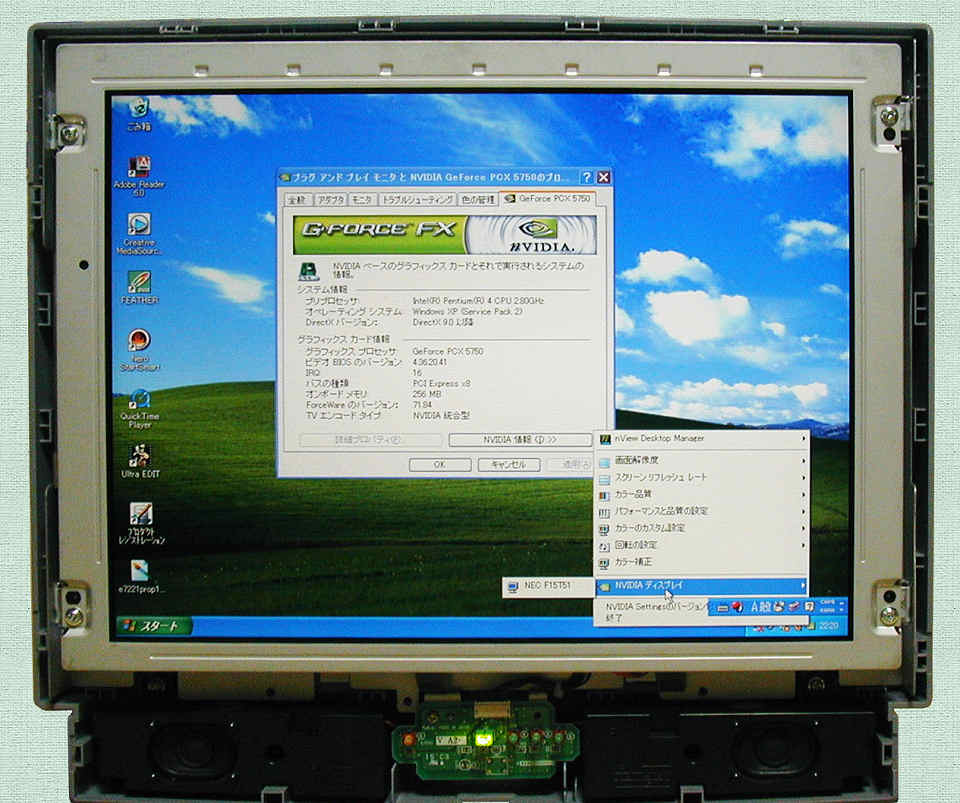Viewport: 960px width, 803px height.
Task: Select the highlighted NVIDIA ディスプレイ menu entry
Action: click(702, 586)
